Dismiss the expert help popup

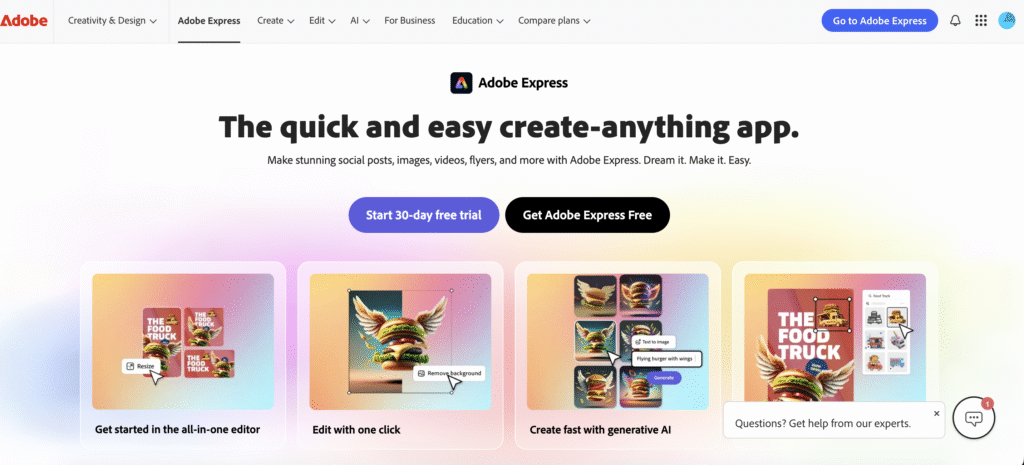[x=936, y=413]
